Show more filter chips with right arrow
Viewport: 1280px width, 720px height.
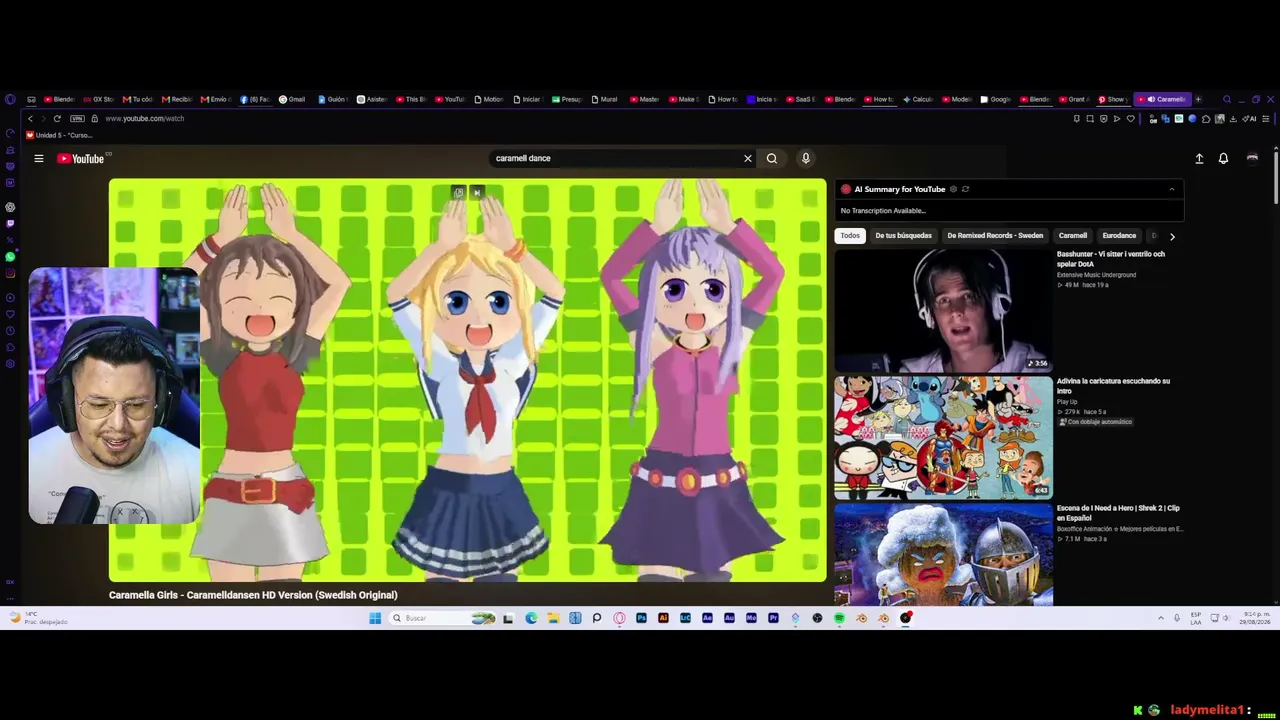pos(1172,237)
